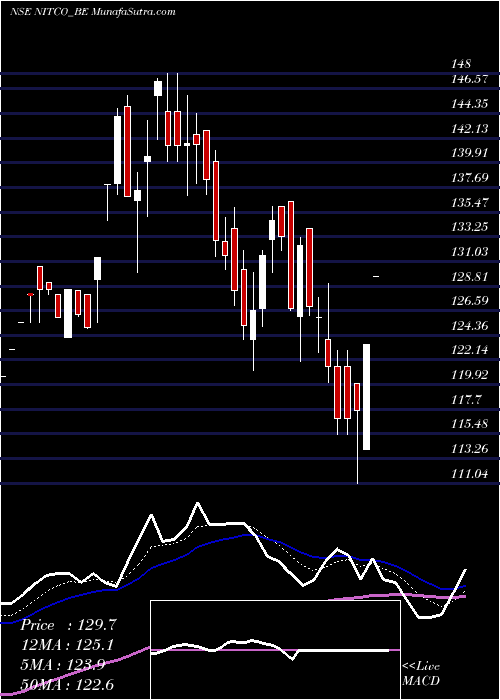Select the last tall white candlestick

coord(367,397)
